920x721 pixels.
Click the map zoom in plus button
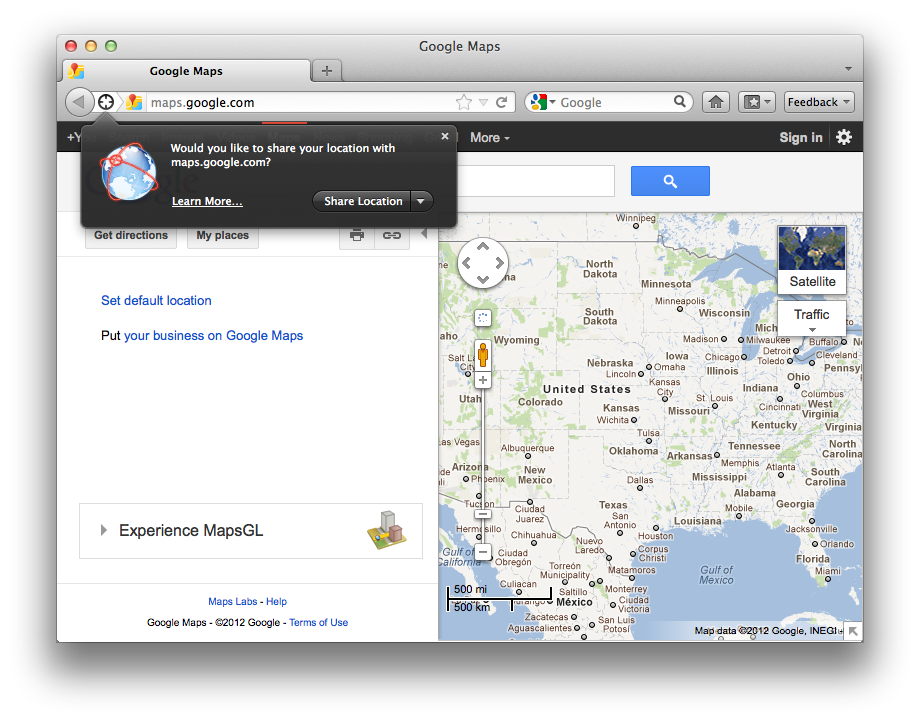(483, 380)
